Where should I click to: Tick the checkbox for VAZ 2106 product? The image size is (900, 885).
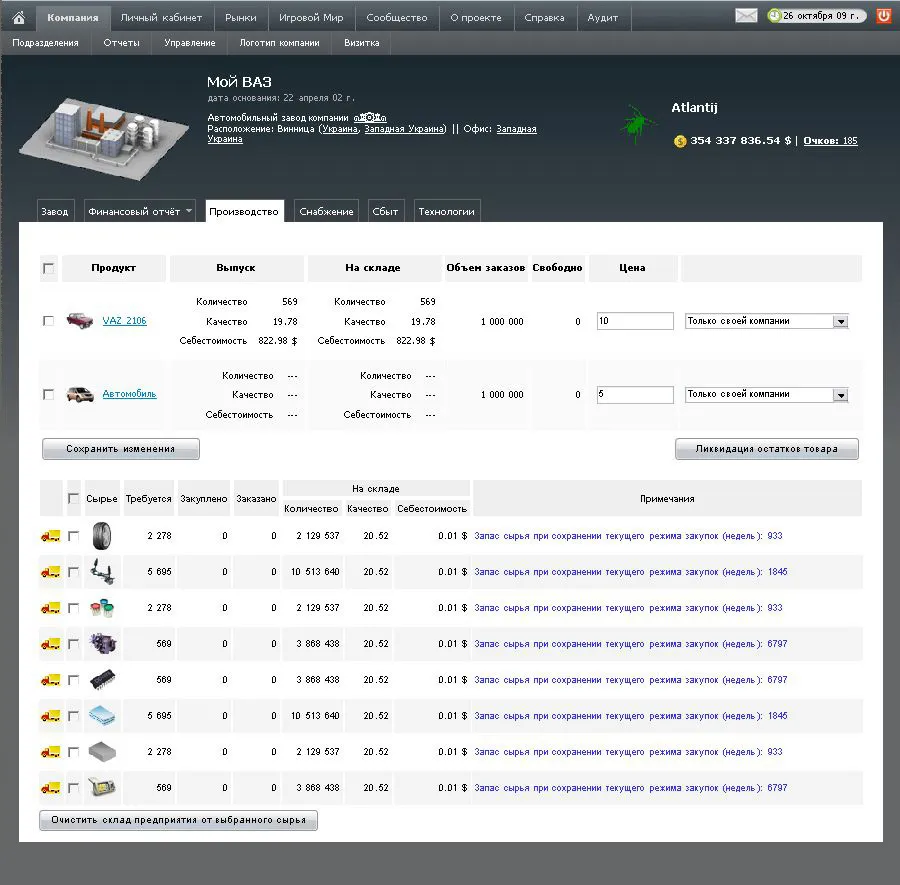(49, 321)
